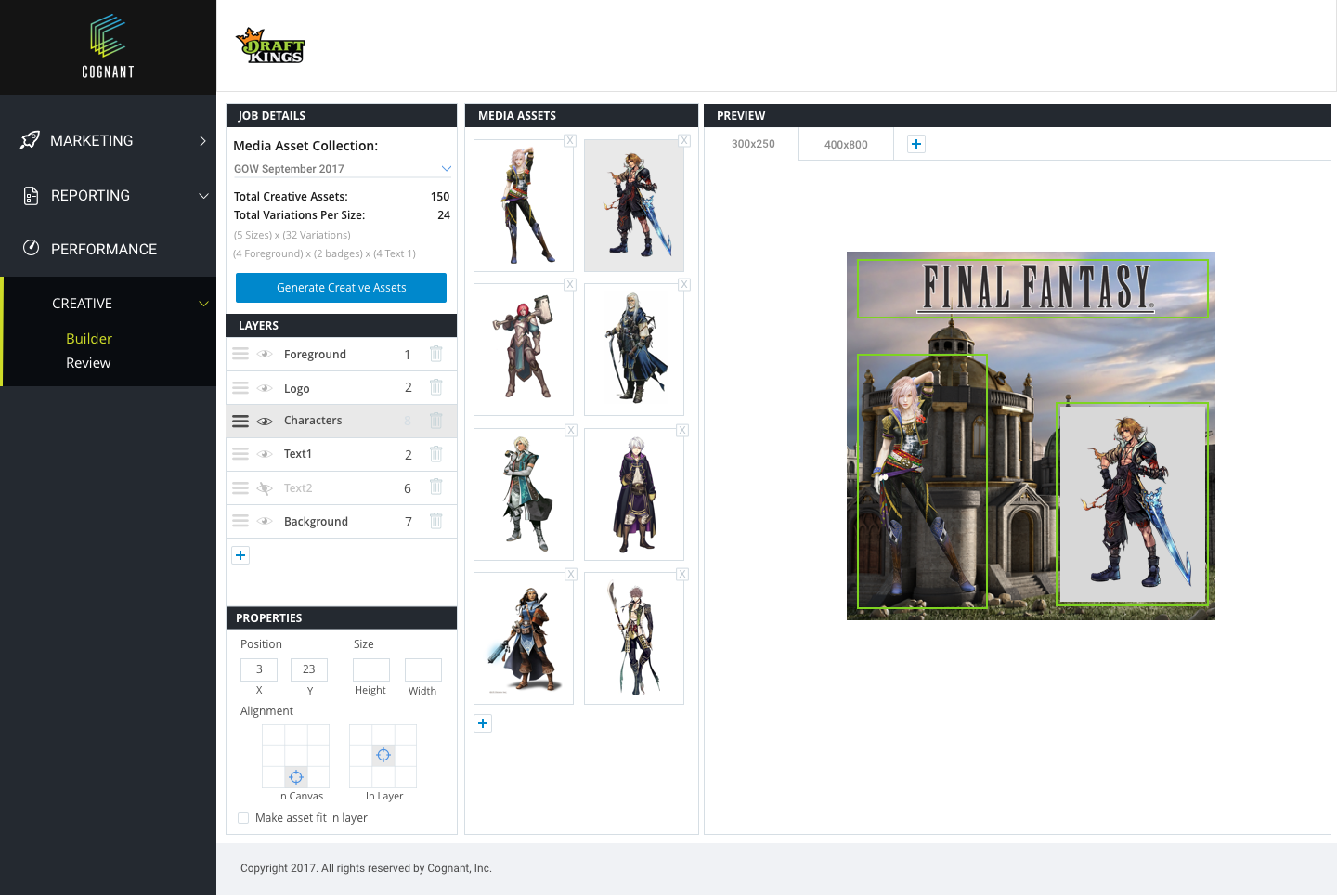Toggle visibility of Background layer
1337x896 pixels.
[x=265, y=522]
